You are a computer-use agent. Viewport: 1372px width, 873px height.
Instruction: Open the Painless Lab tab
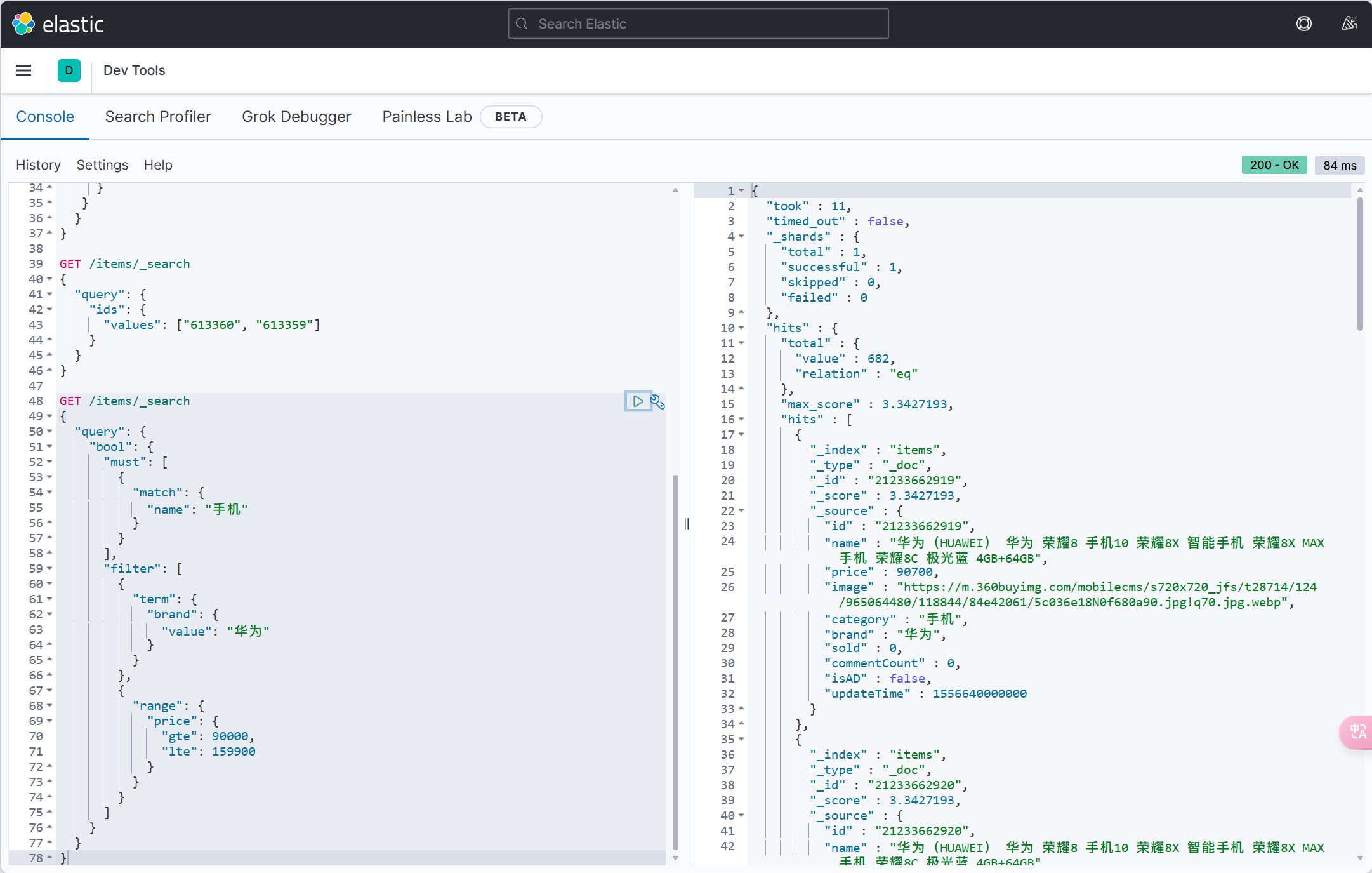[x=426, y=117]
